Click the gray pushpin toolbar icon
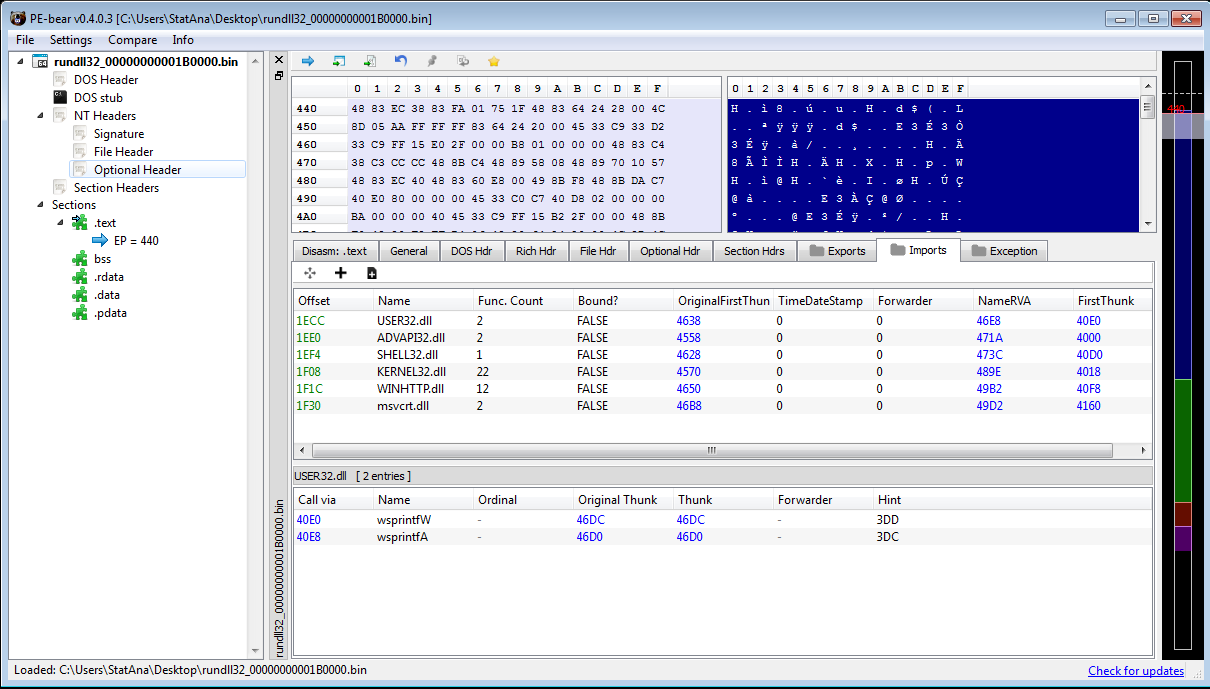The width and height of the screenshot is (1210, 689). tap(432, 61)
